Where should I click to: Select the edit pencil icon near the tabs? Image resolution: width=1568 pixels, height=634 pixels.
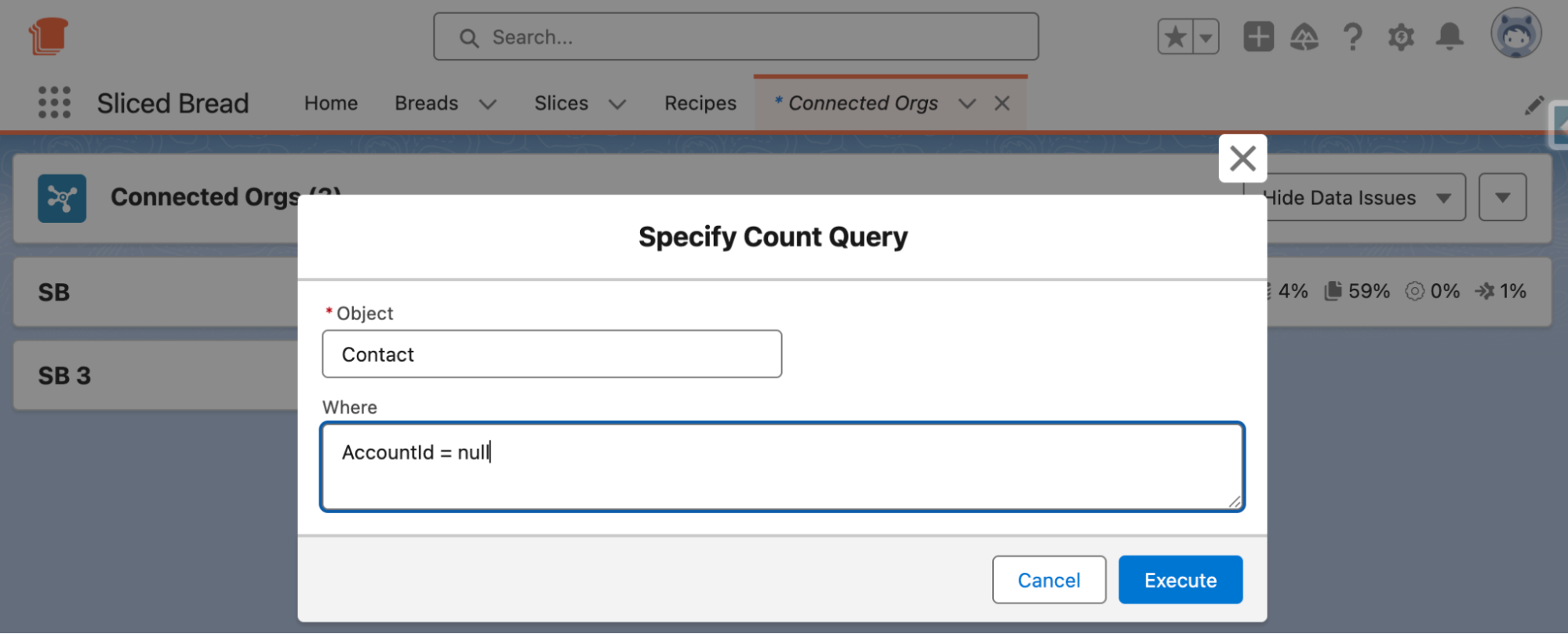click(x=1534, y=104)
